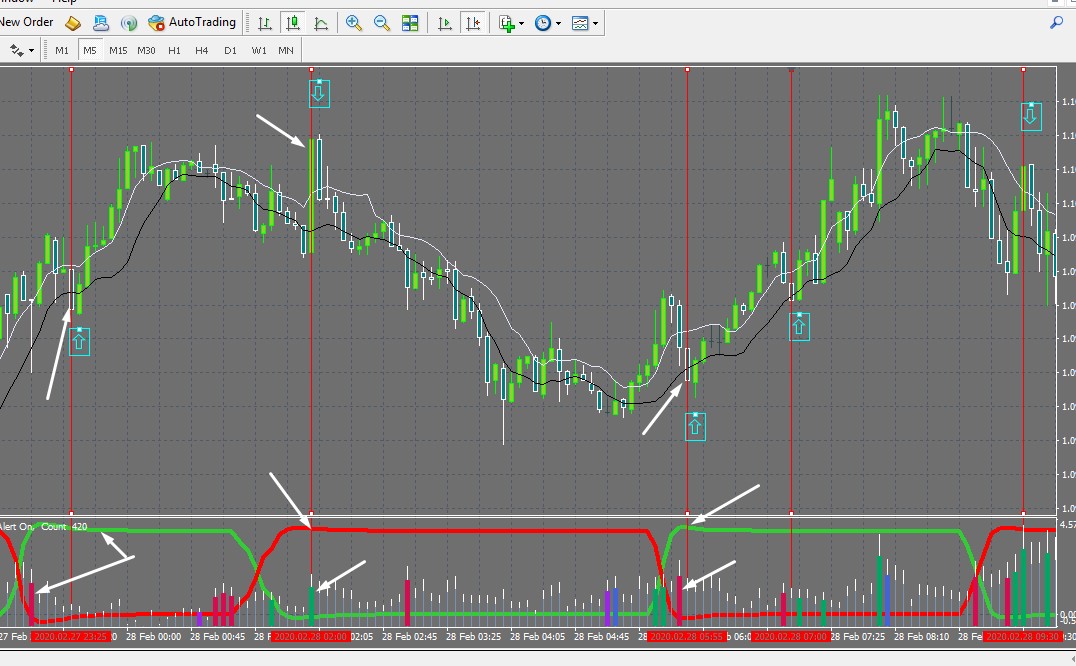Open the Periods clock dropdown
Image resolution: width=1076 pixels, height=666 pixels.
coord(548,23)
